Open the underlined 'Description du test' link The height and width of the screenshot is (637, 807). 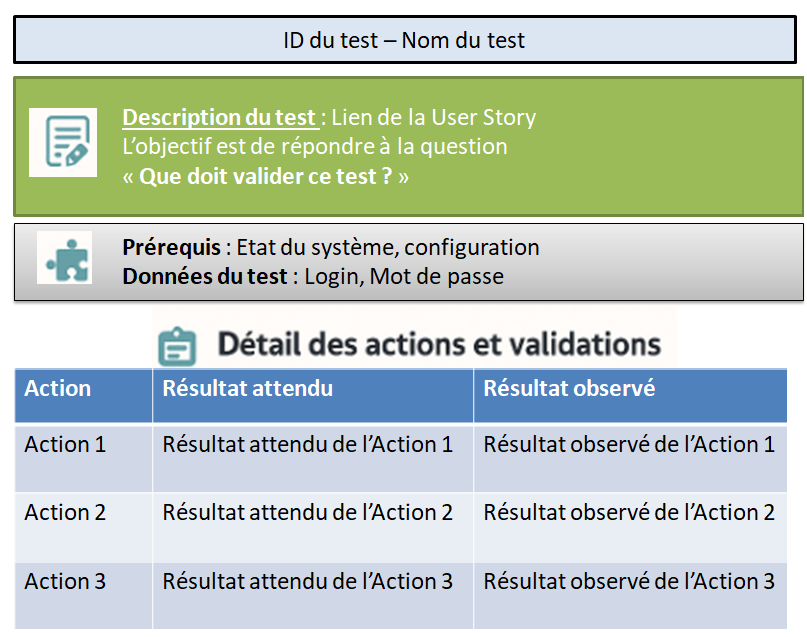[x=220, y=117]
